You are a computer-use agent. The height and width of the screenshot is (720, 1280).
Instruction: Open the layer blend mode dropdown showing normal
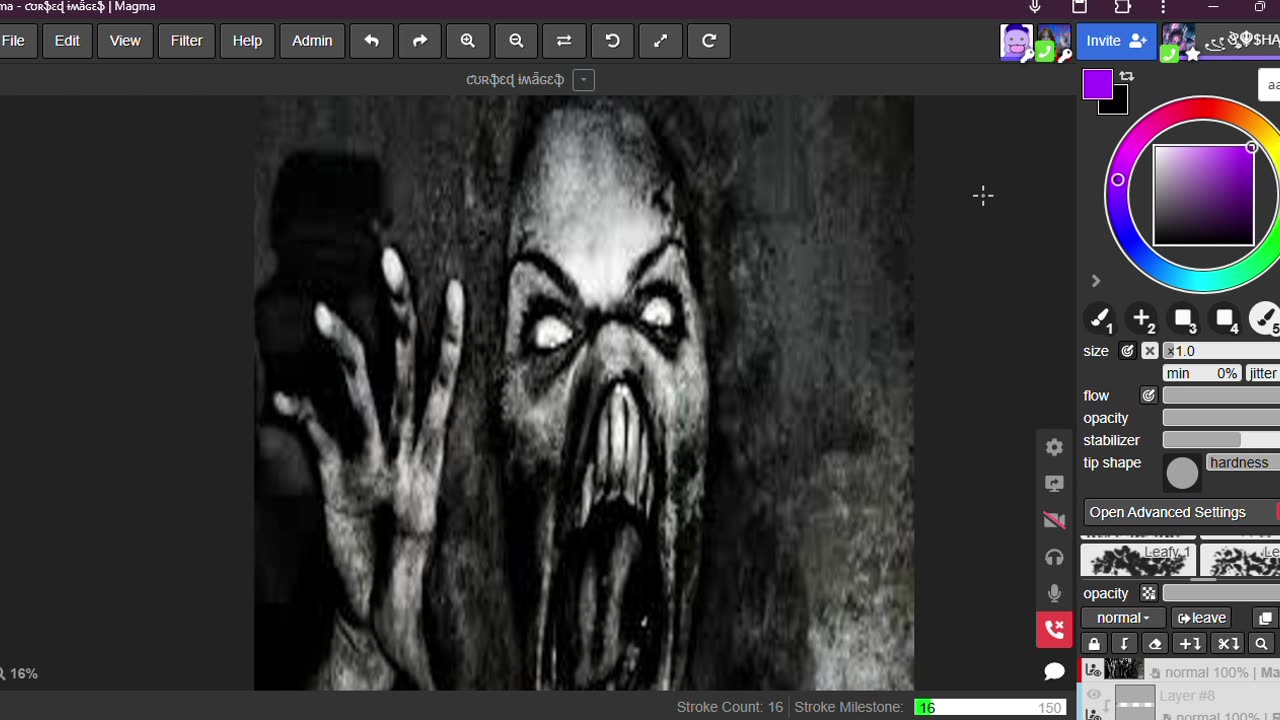coord(1123,618)
